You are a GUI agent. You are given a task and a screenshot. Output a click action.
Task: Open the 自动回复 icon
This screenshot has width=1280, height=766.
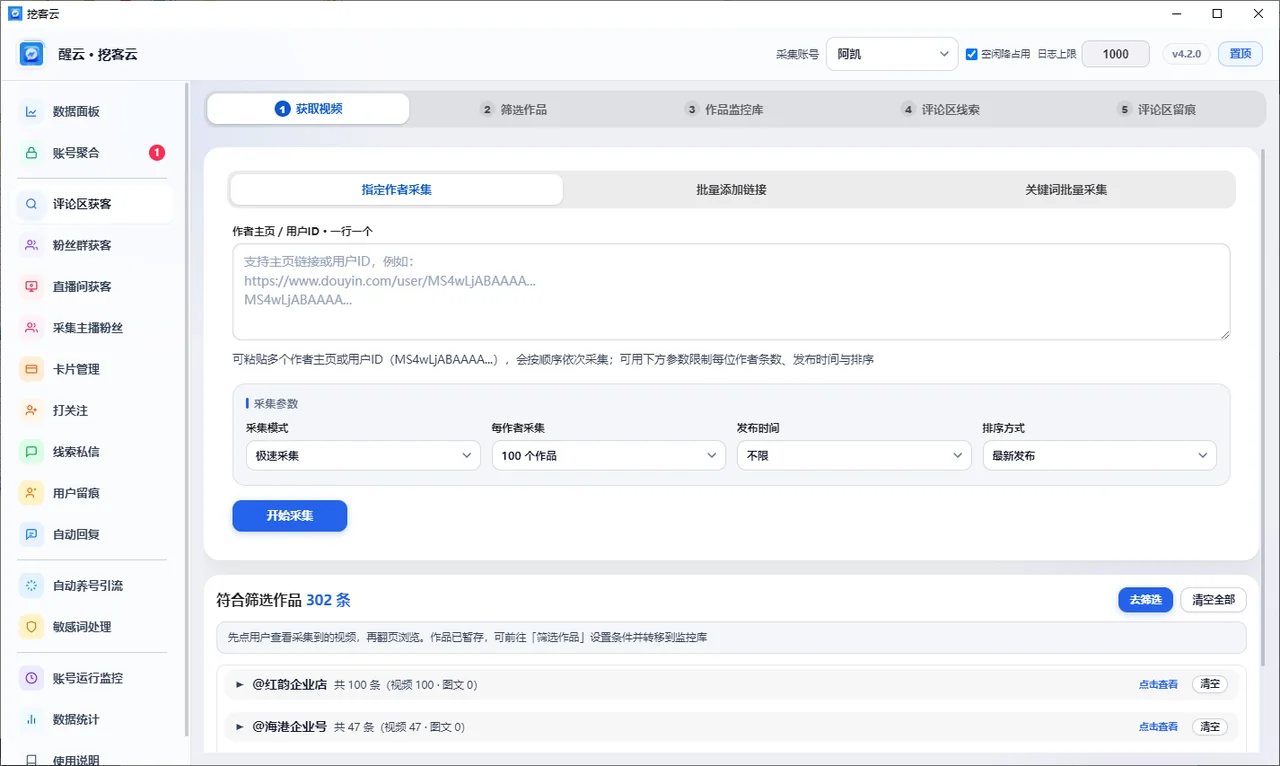[x=32, y=535]
